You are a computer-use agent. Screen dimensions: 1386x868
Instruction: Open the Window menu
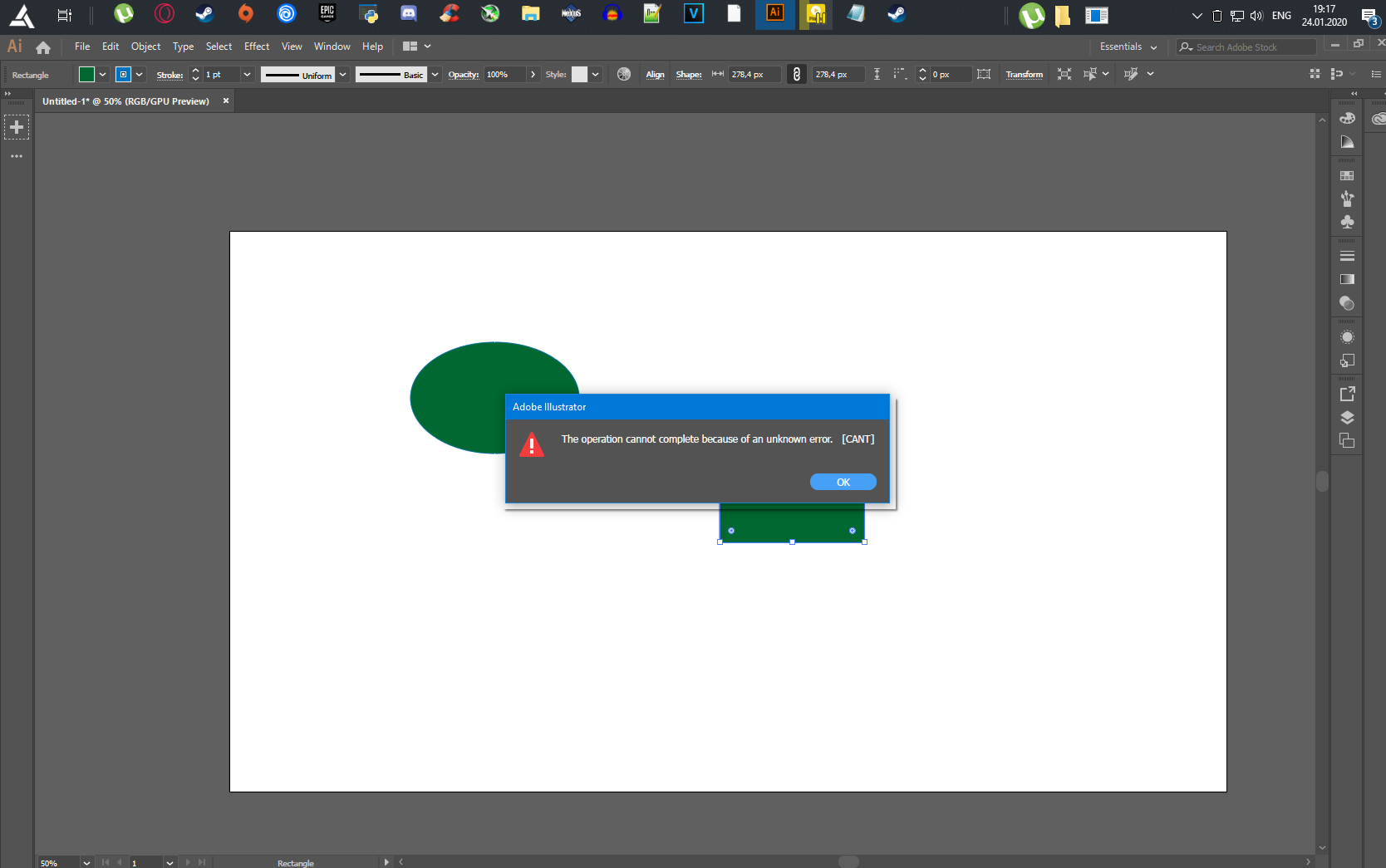[332, 47]
